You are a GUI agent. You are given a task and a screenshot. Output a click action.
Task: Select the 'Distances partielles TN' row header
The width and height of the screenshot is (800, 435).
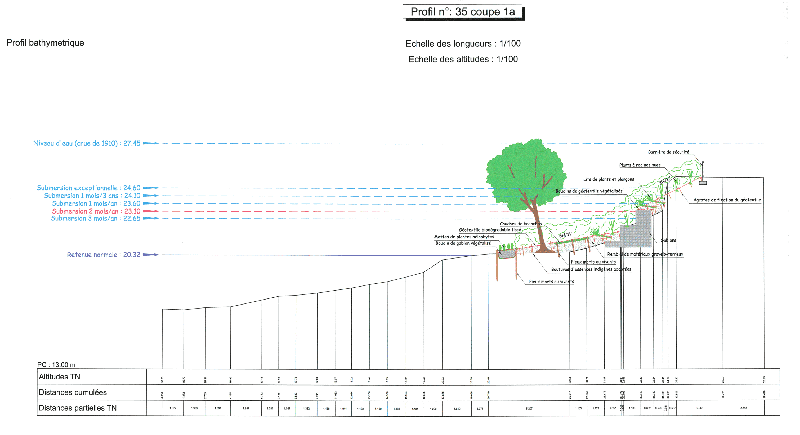coord(78,408)
